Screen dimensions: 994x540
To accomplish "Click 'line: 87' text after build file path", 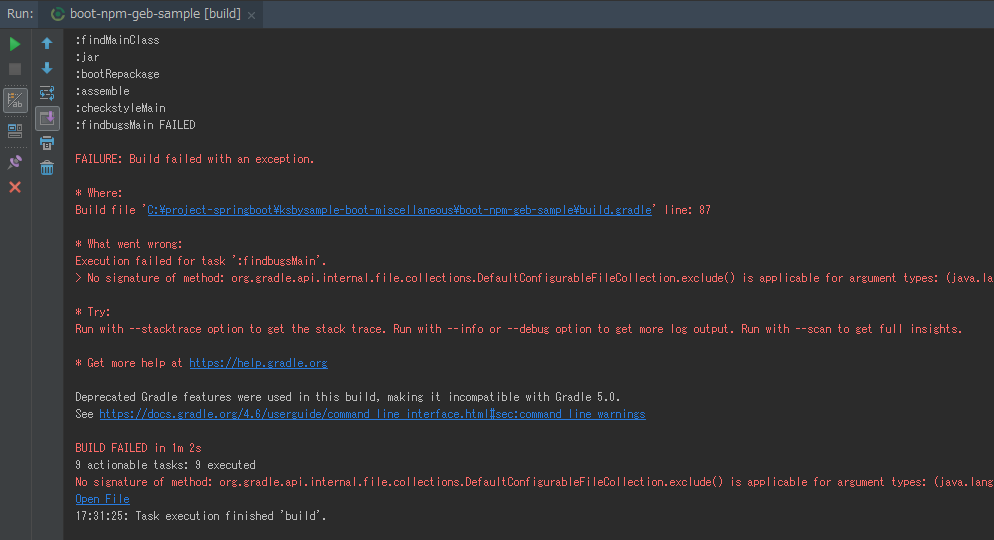I will (687, 210).
